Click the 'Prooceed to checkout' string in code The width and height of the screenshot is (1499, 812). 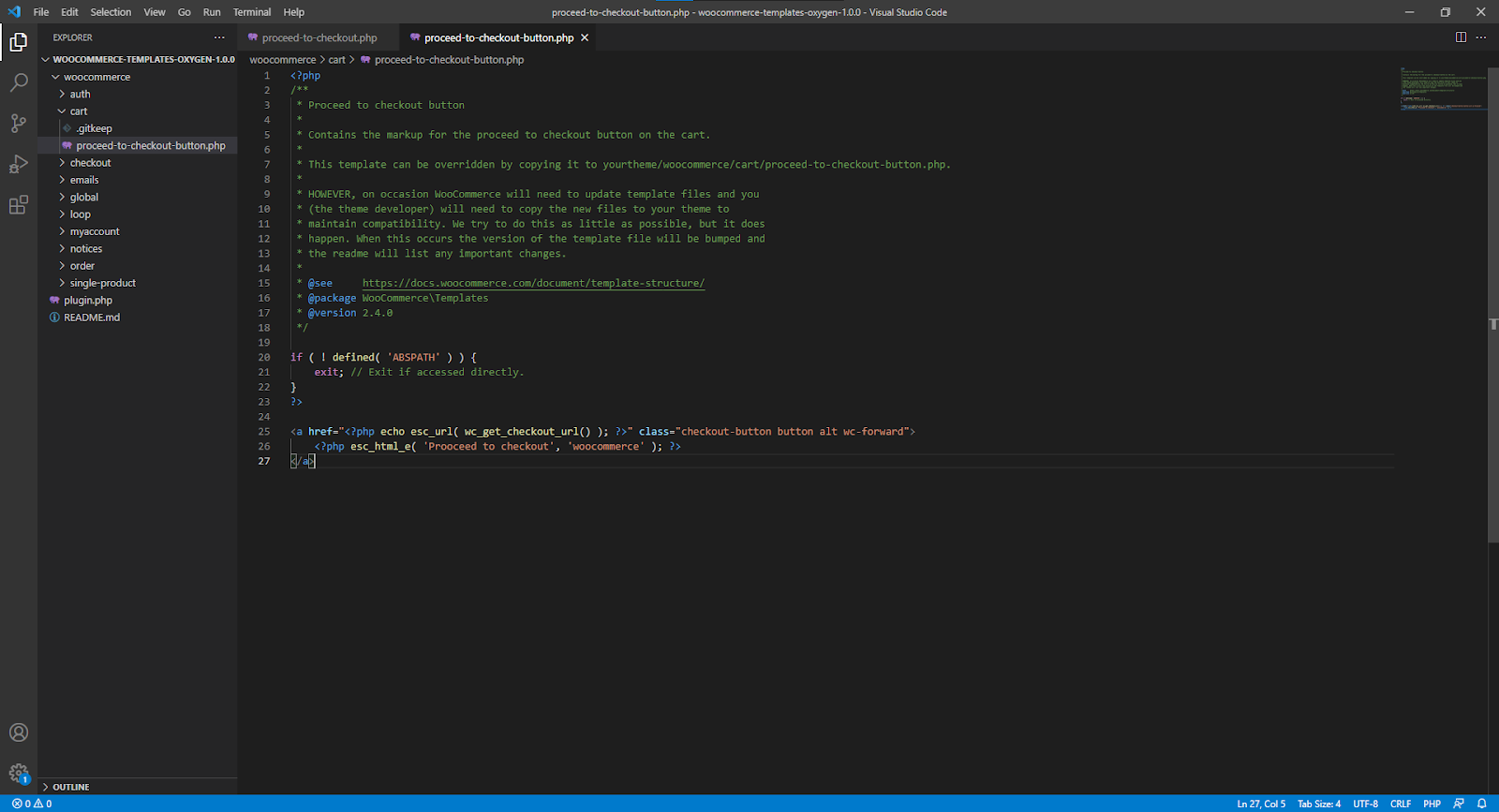coord(488,447)
